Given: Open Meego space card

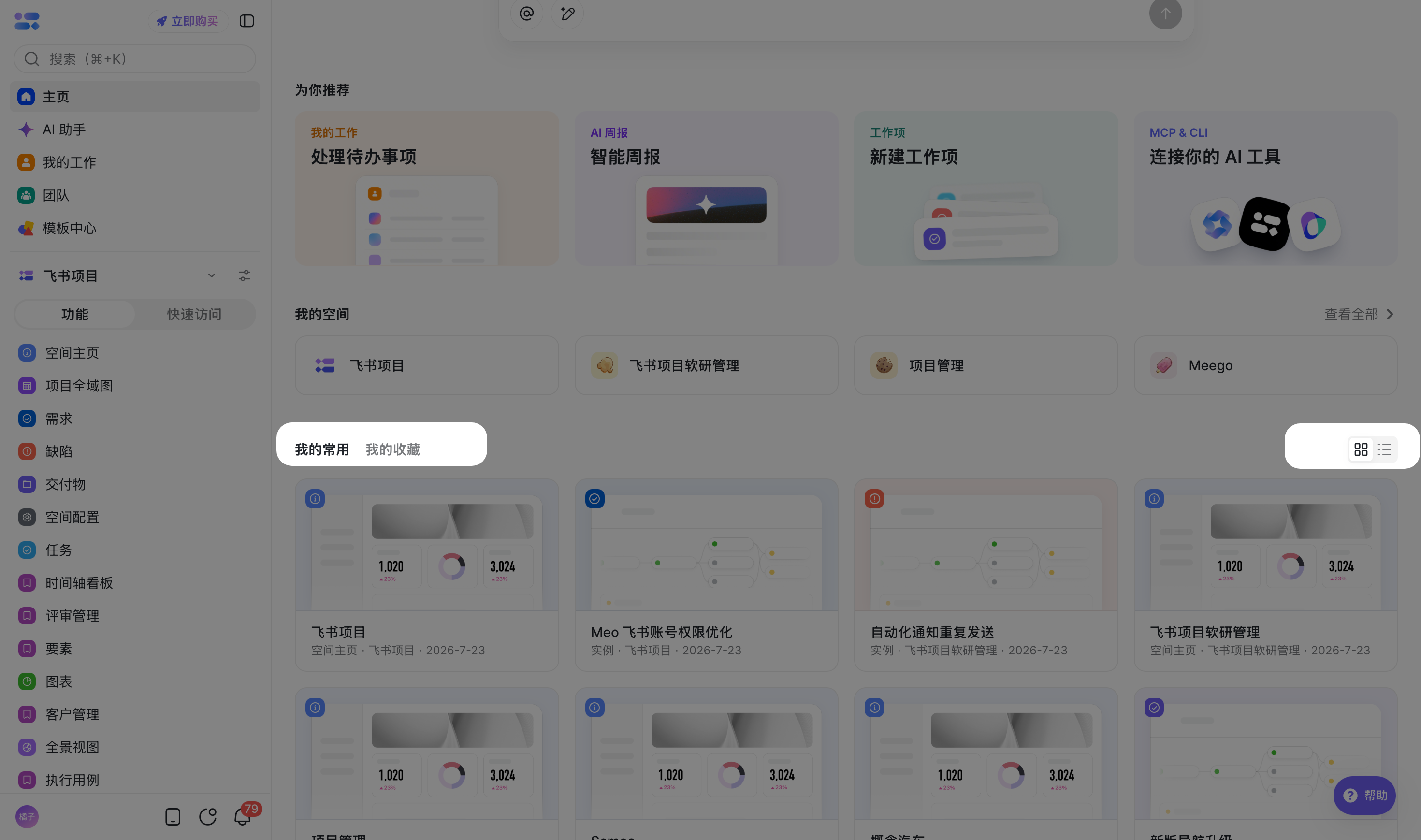Looking at the screenshot, I should click(x=1265, y=365).
